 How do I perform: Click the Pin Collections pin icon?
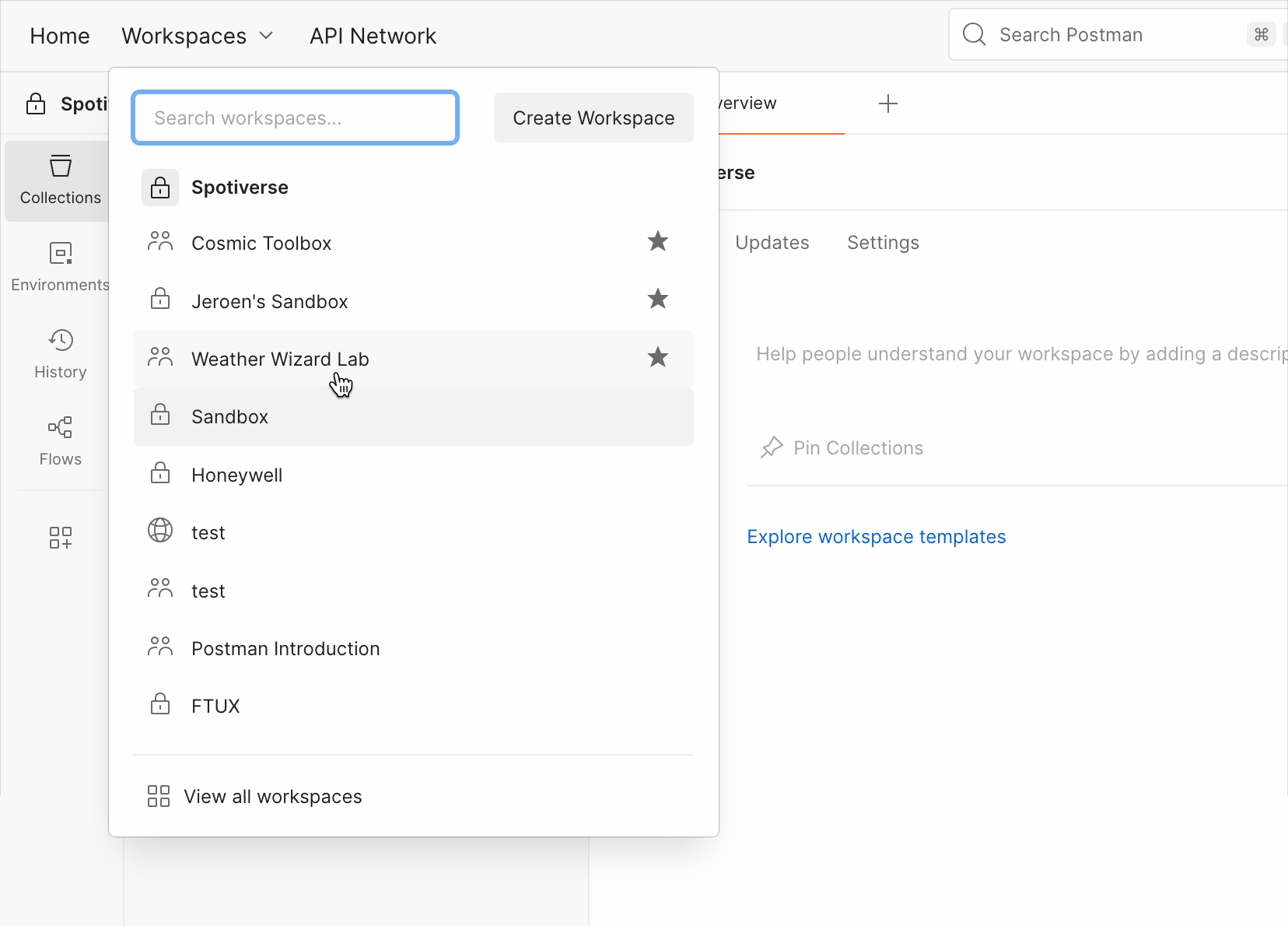click(x=771, y=447)
